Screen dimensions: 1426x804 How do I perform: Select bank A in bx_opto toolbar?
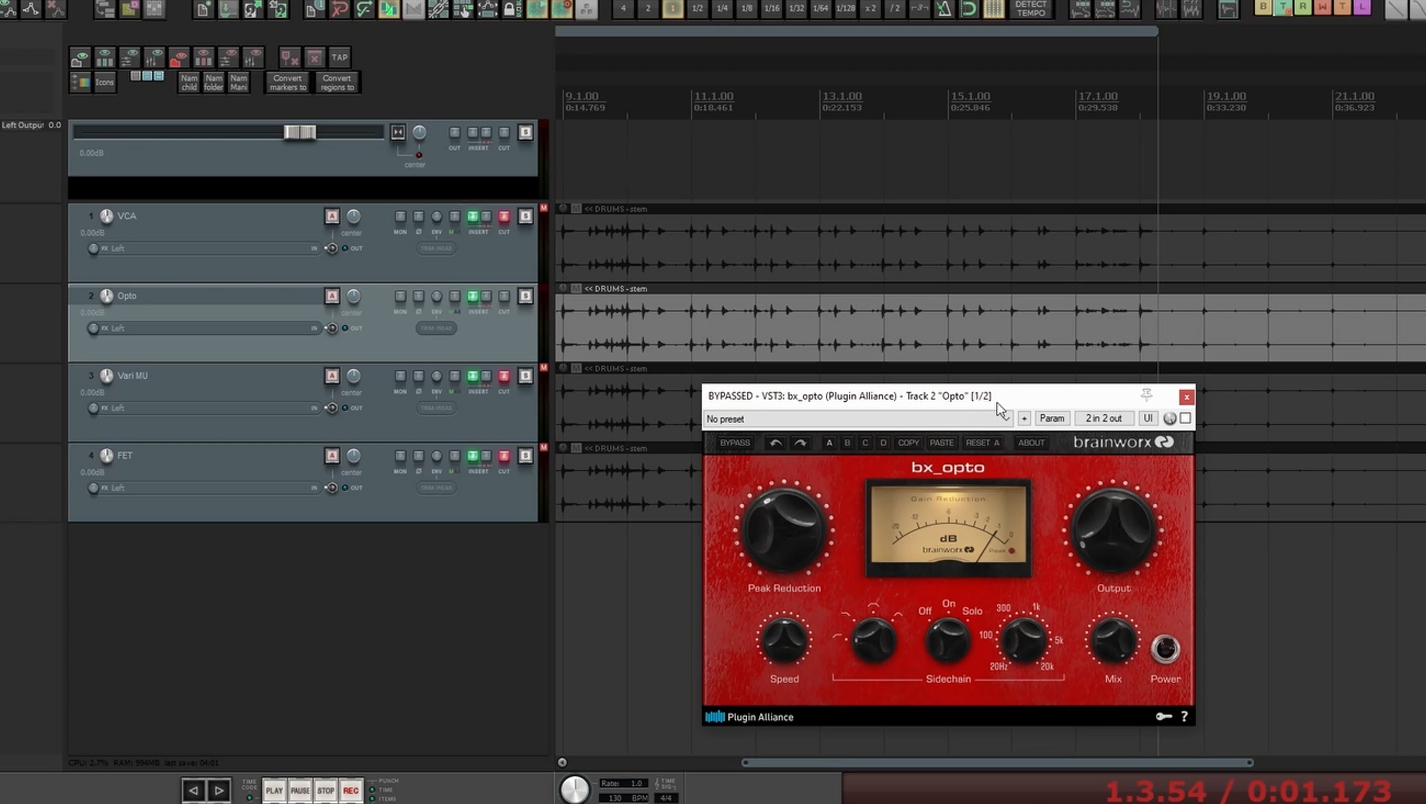coord(829,443)
